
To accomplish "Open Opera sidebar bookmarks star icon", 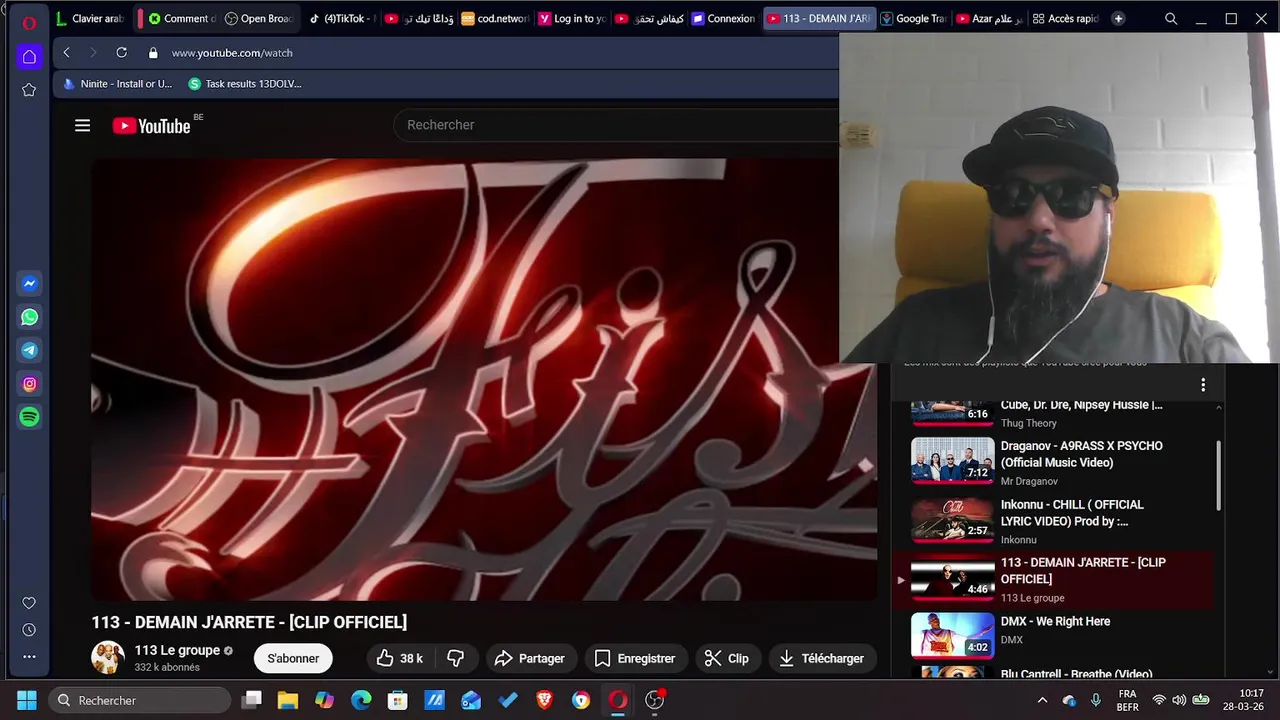I will [x=29, y=90].
